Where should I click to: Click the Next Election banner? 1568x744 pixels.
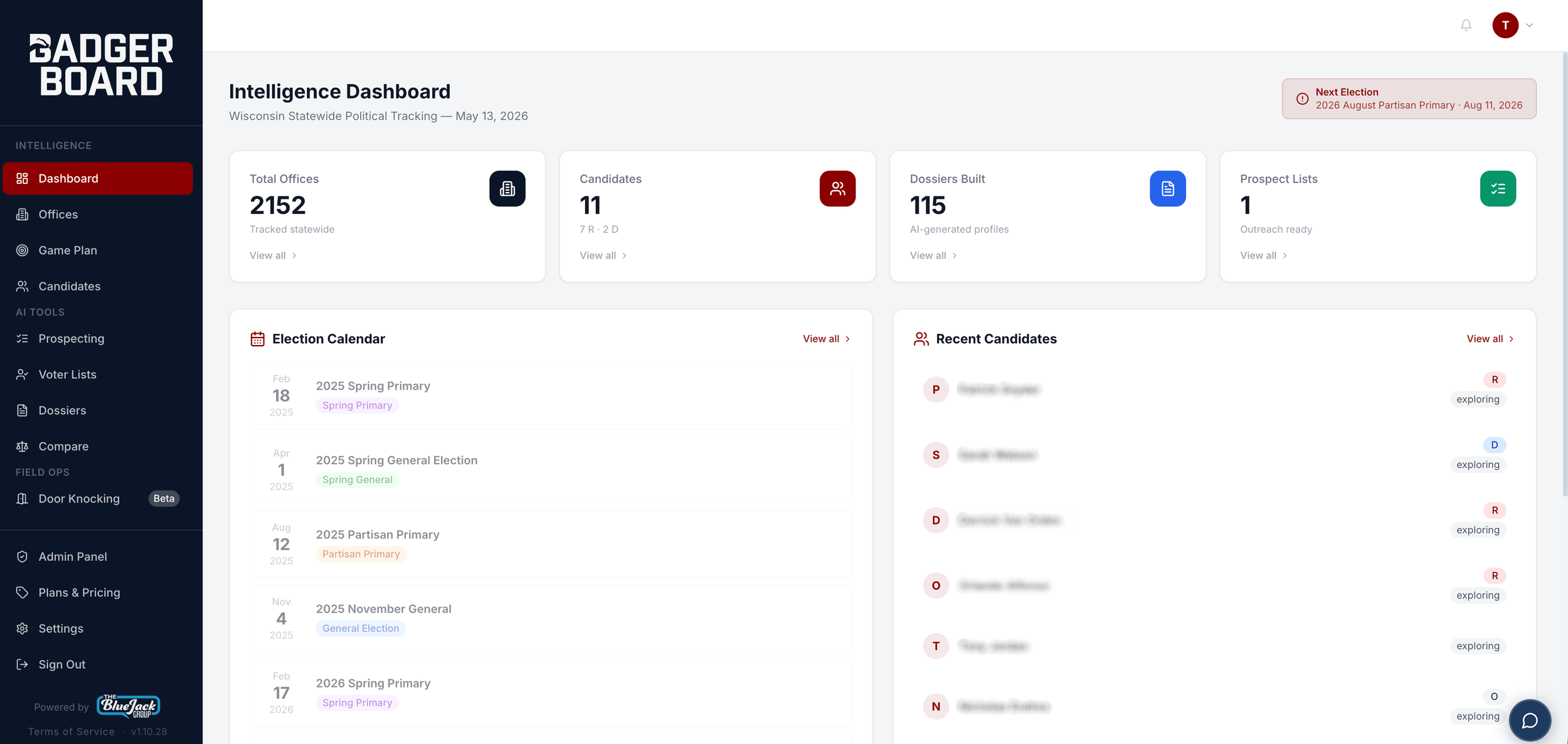[1409, 98]
